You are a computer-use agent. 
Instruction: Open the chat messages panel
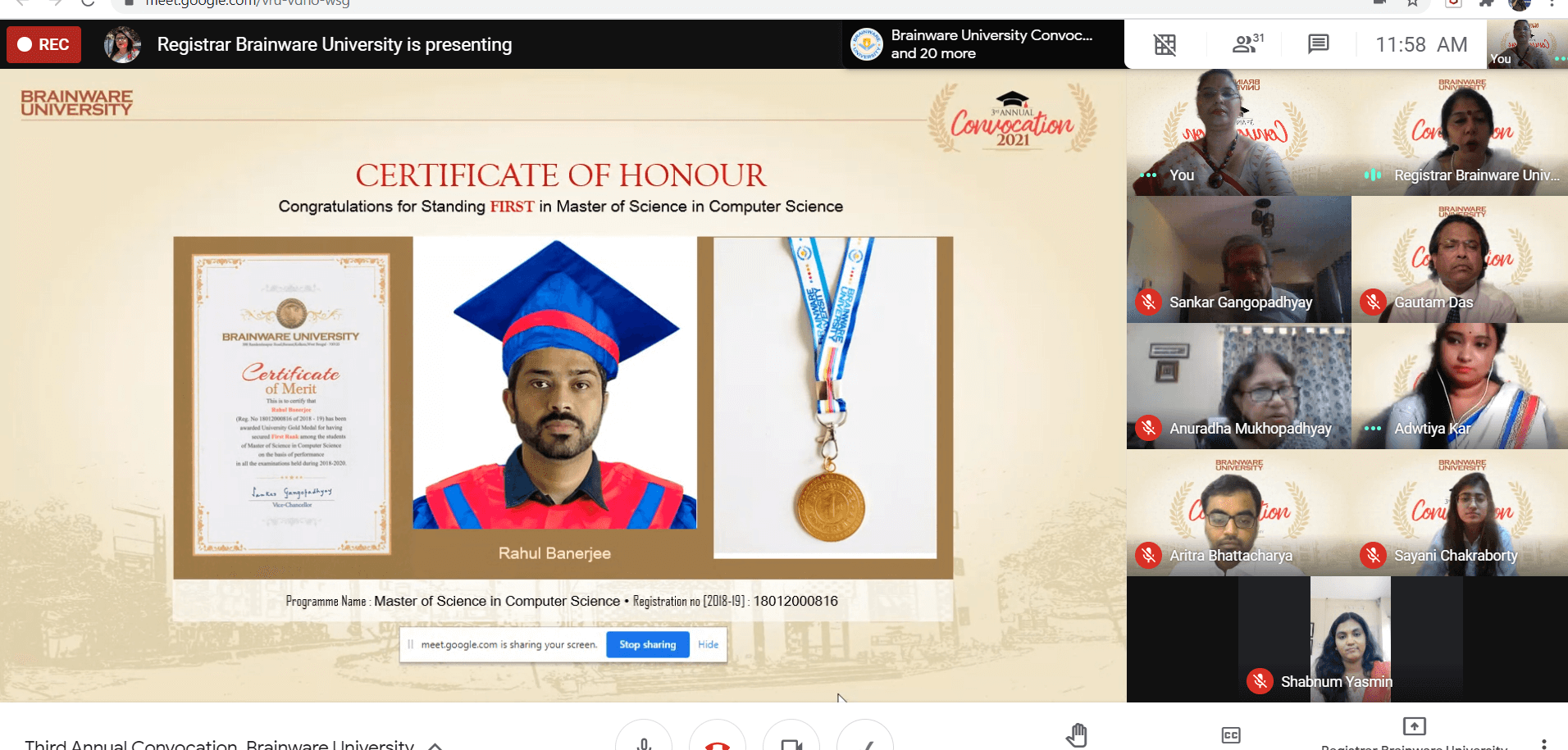(1318, 43)
